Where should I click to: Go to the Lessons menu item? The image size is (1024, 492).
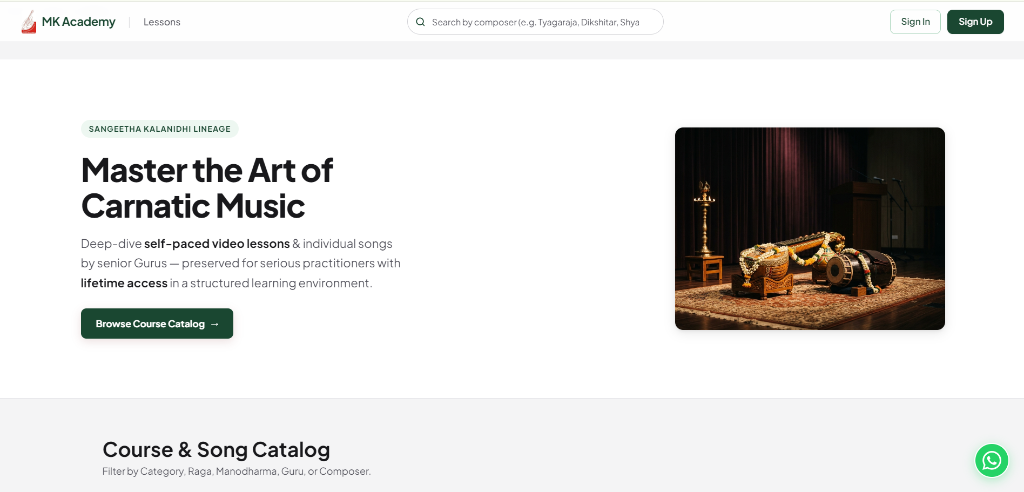162,22
